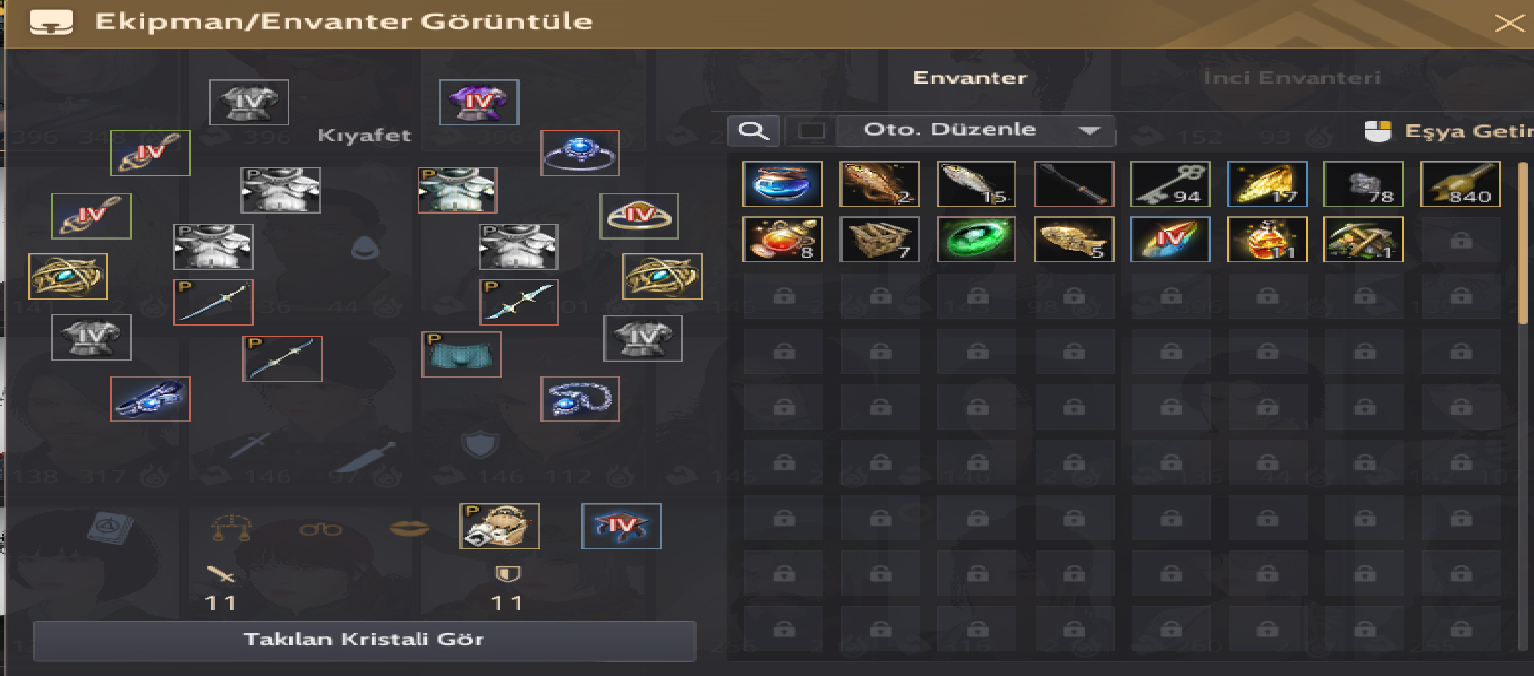Image resolution: width=1534 pixels, height=676 pixels.
Task: Click the lantern bag slot at bottom
Action: [499, 526]
